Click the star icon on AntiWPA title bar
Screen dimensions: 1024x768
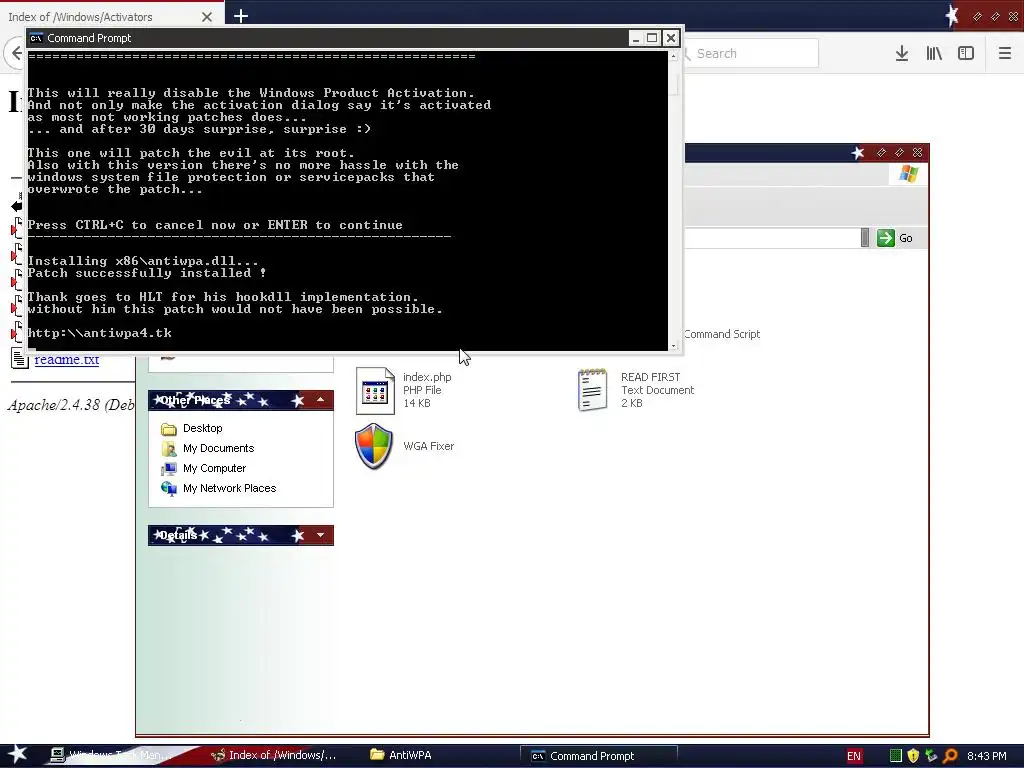tap(858, 153)
